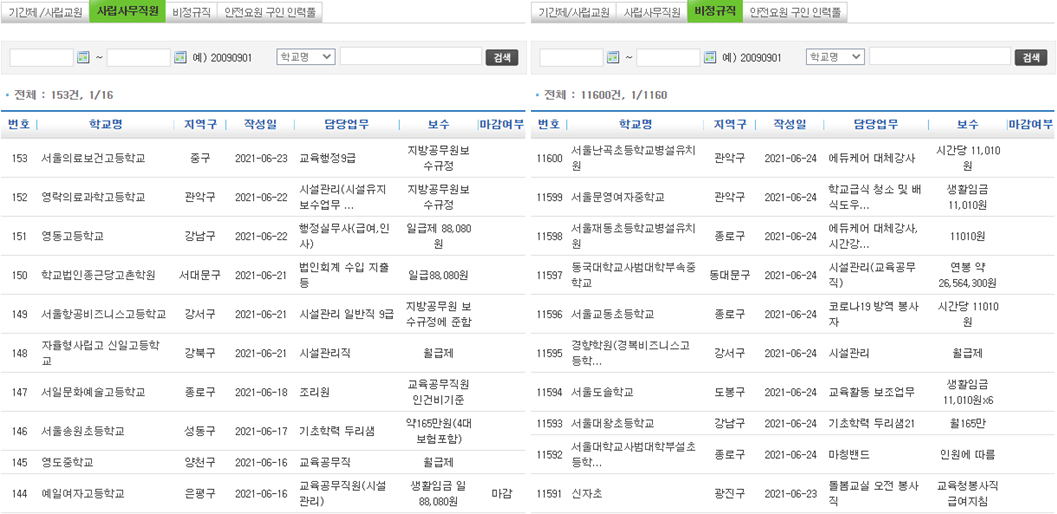Viewport: 1057px width, 514px height.
Task: Click 기초학력 두리샘21 duty cell
Action: click(x=872, y=424)
